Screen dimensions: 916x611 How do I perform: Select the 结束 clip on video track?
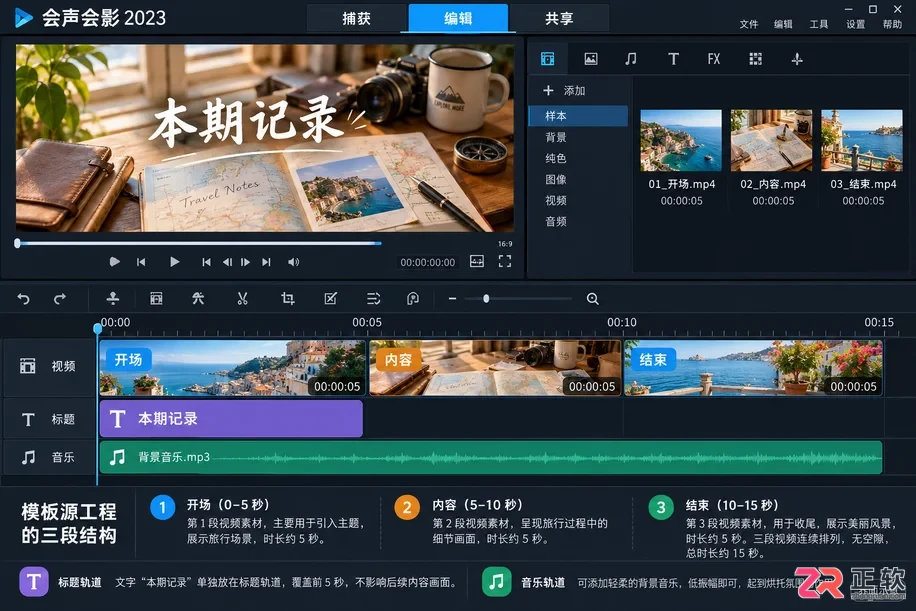point(753,368)
